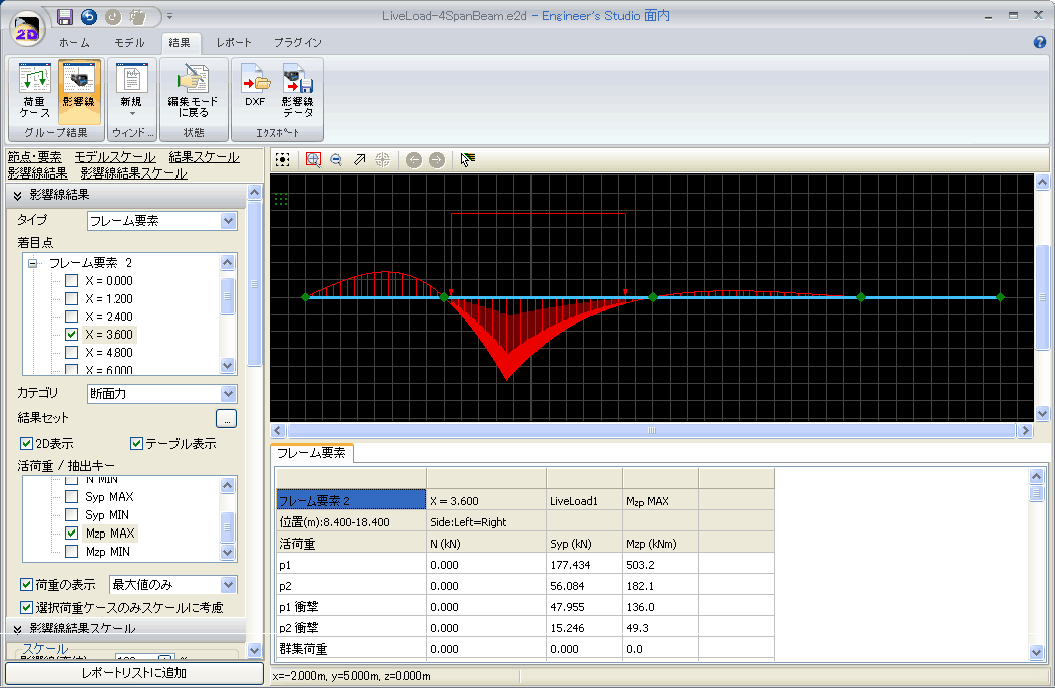Open the 2D application logo button
The image size is (1055, 688).
(x=27, y=30)
